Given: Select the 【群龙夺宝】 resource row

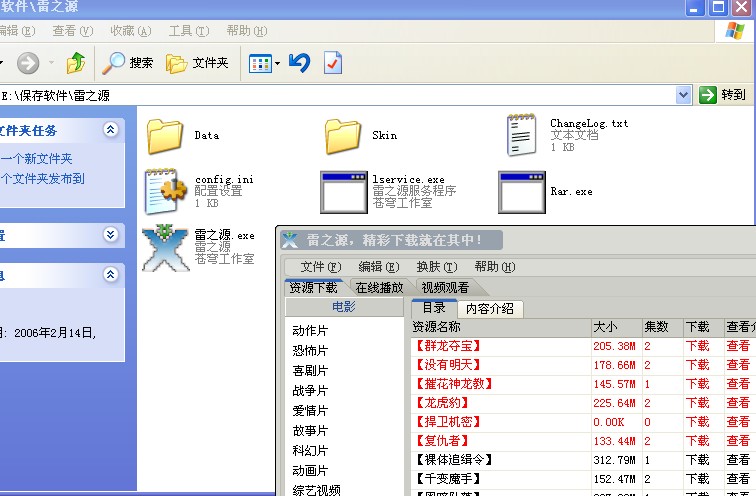Looking at the screenshot, I should [x=583, y=346].
